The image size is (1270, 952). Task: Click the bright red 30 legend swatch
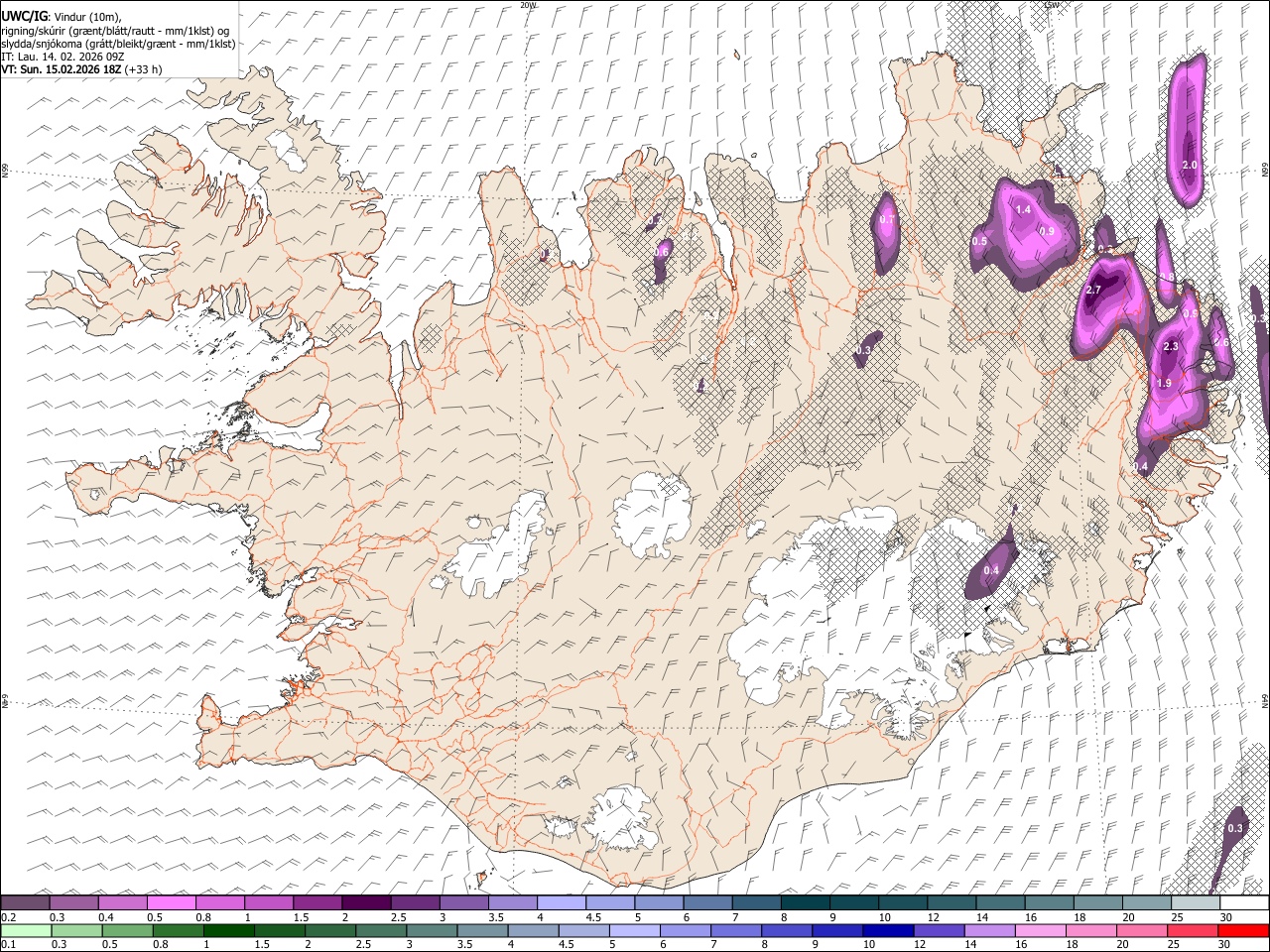point(1244,930)
